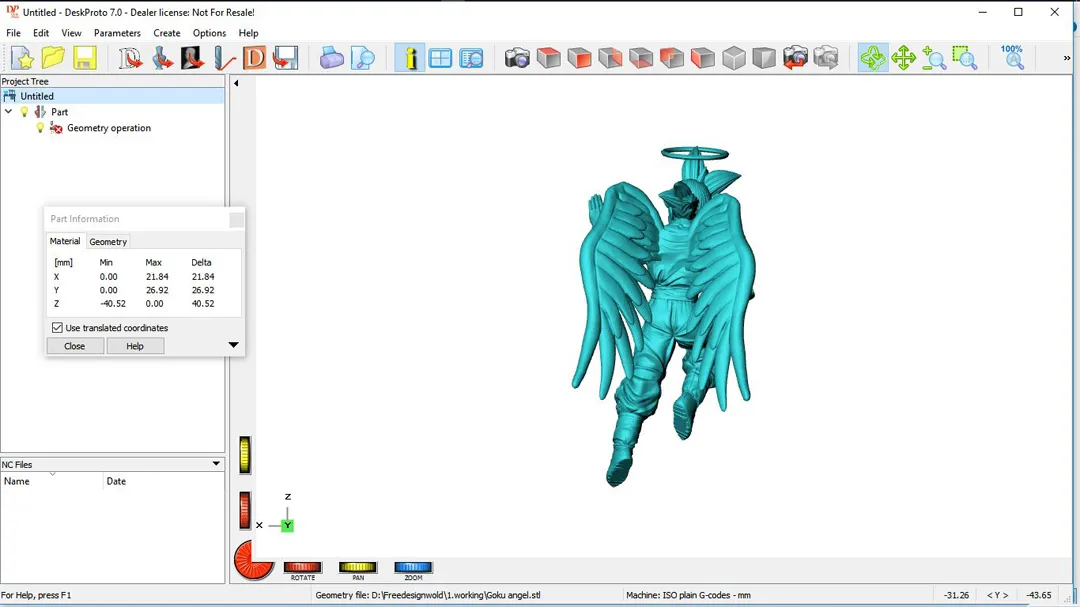The height and width of the screenshot is (607, 1080).
Task: Activate the plus-minus zoom magnifier tool
Action: pyautogui.click(x=934, y=59)
